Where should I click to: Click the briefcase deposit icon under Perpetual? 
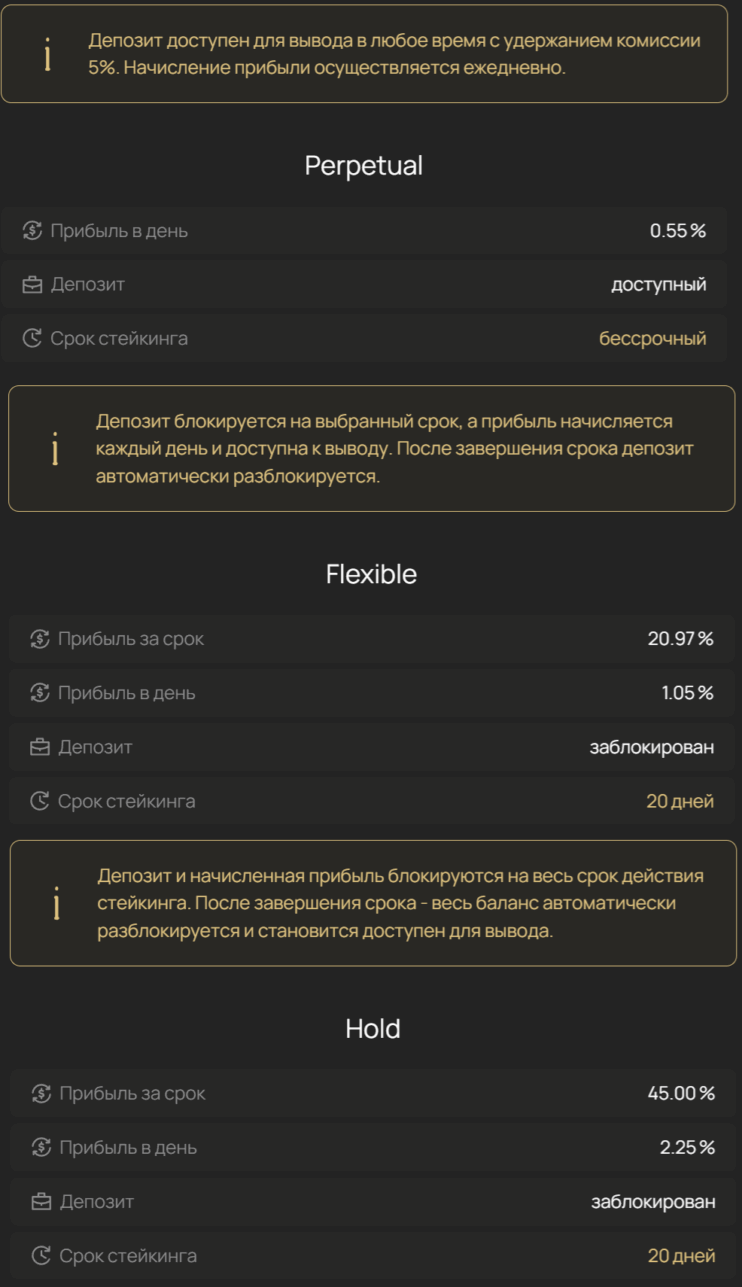click(x=32, y=285)
